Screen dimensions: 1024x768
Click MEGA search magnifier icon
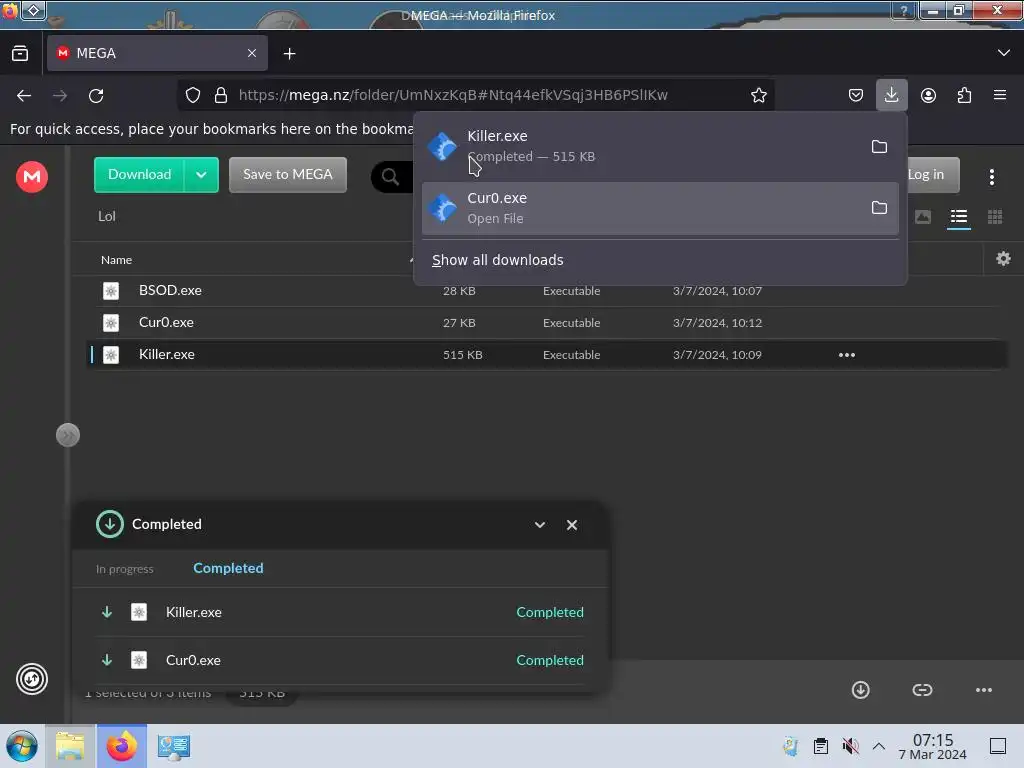click(390, 176)
